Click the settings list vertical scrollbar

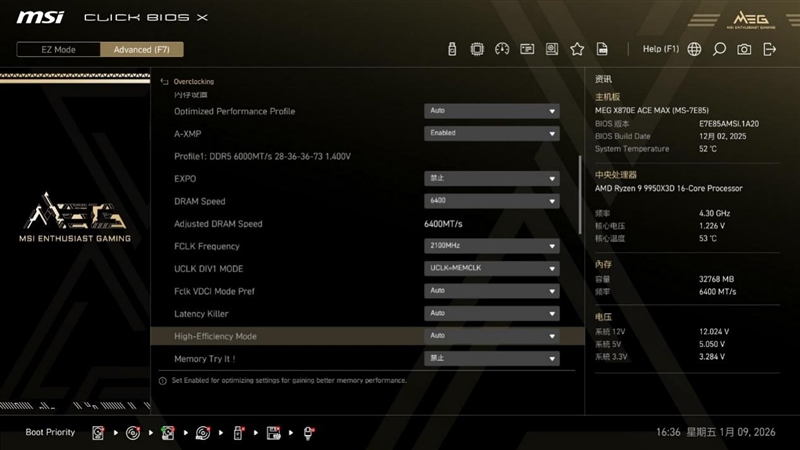coord(580,195)
